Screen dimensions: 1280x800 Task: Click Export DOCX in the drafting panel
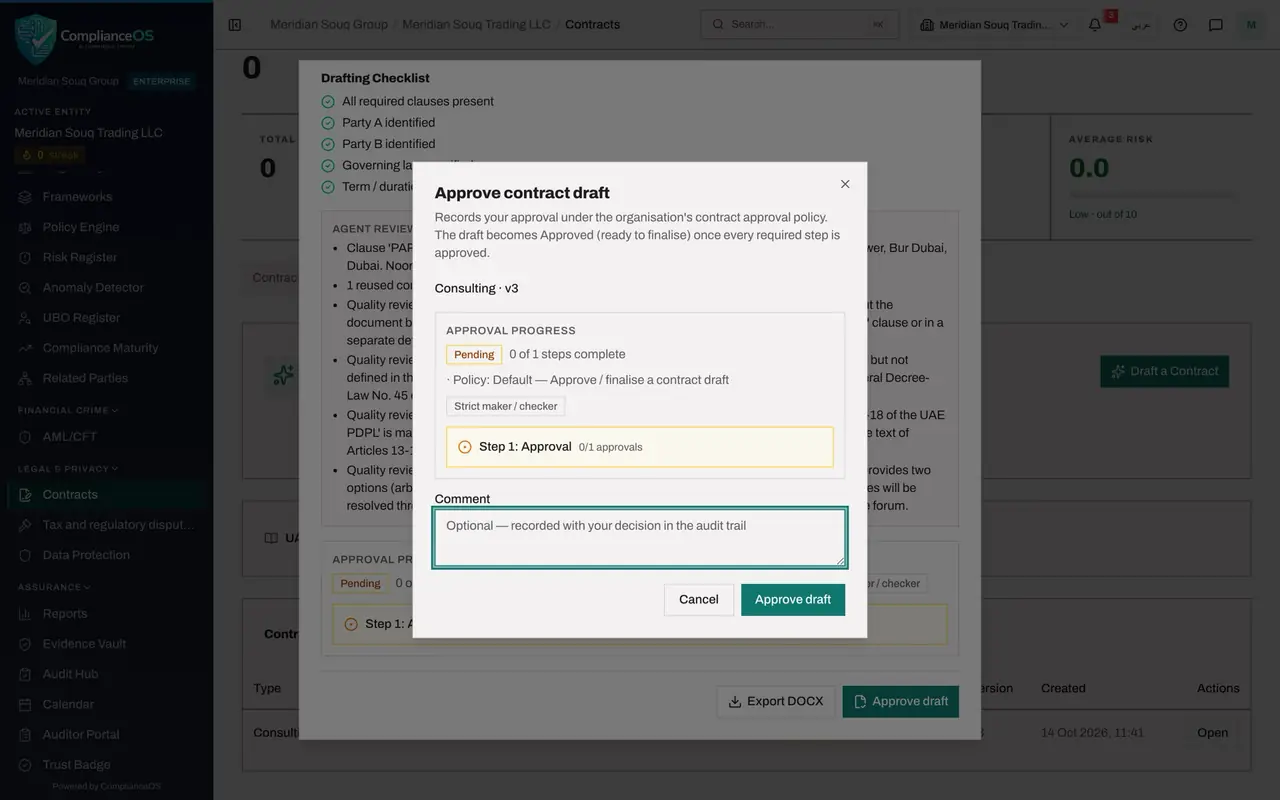pyautogui.click(x=776, y=702)
